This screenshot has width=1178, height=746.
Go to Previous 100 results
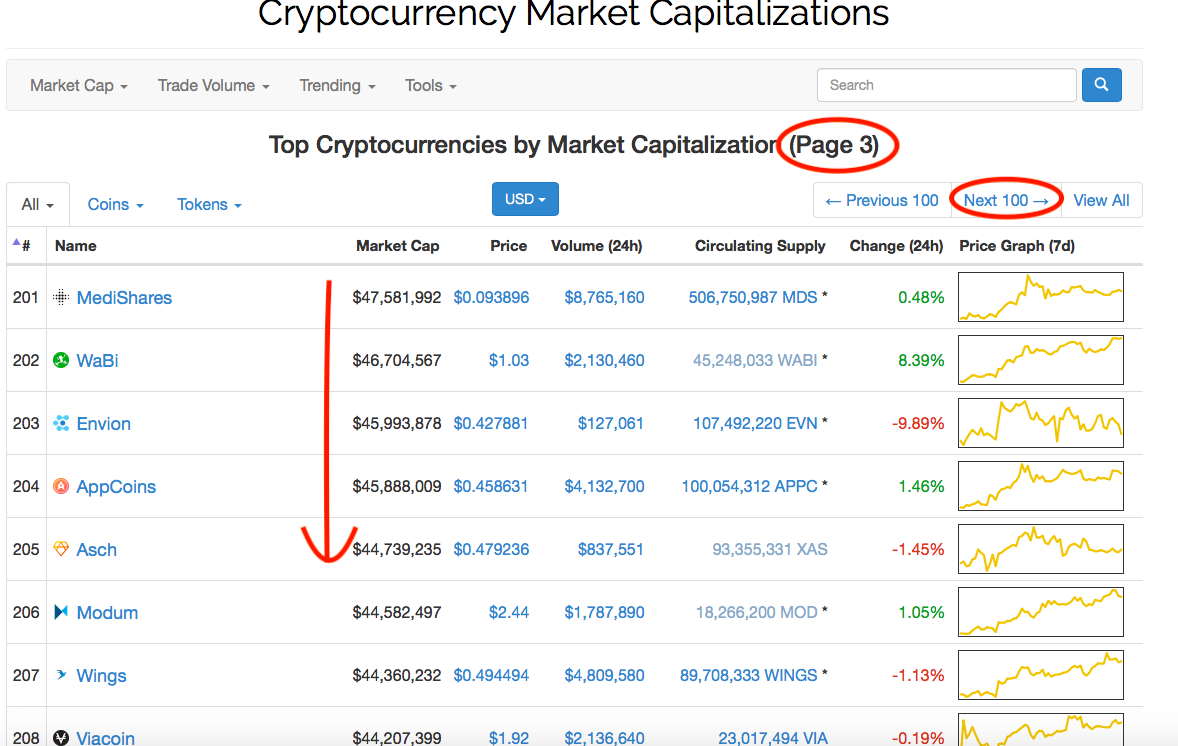(882, 200)
